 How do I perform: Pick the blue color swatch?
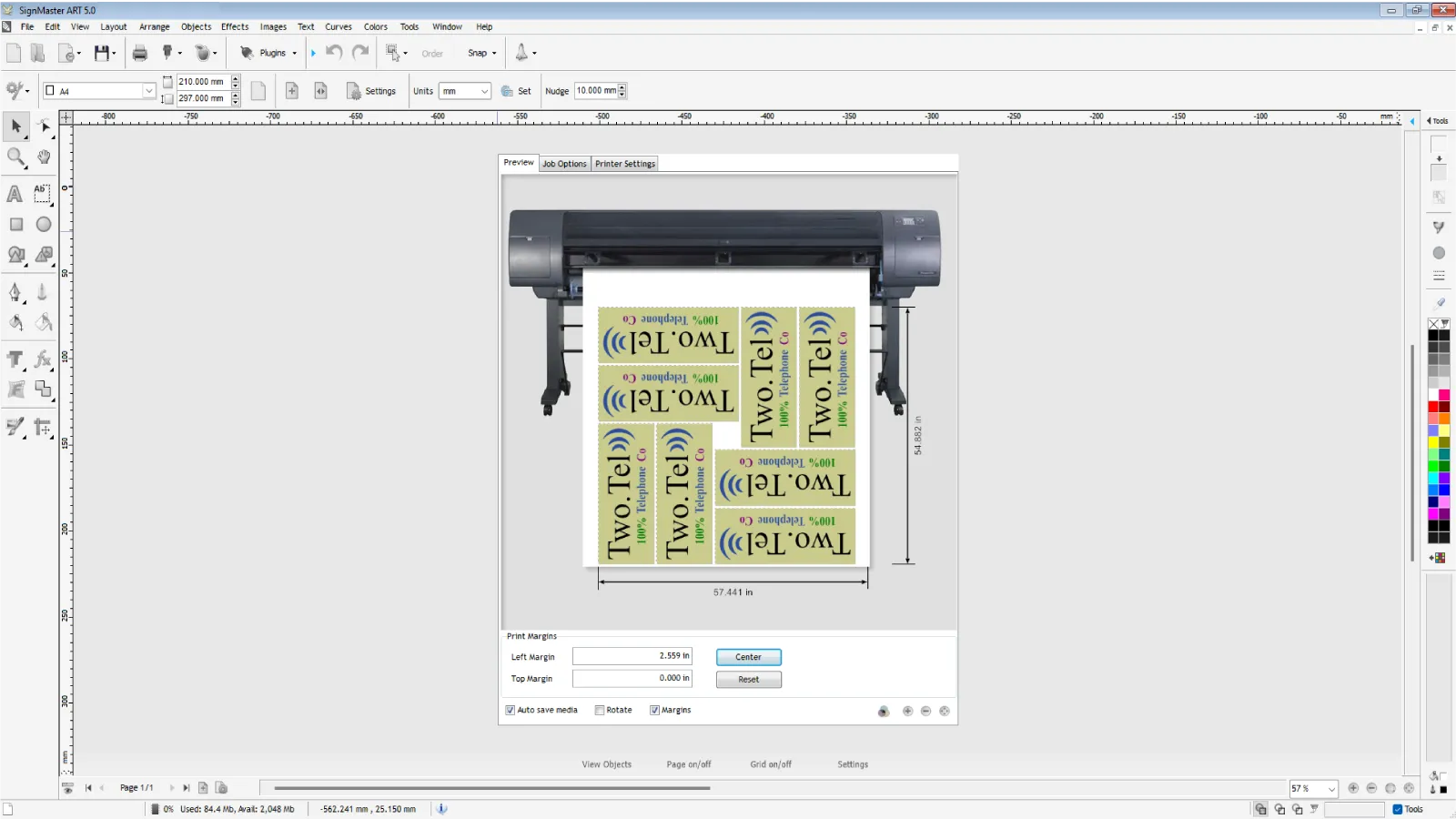pos(1444,490)
